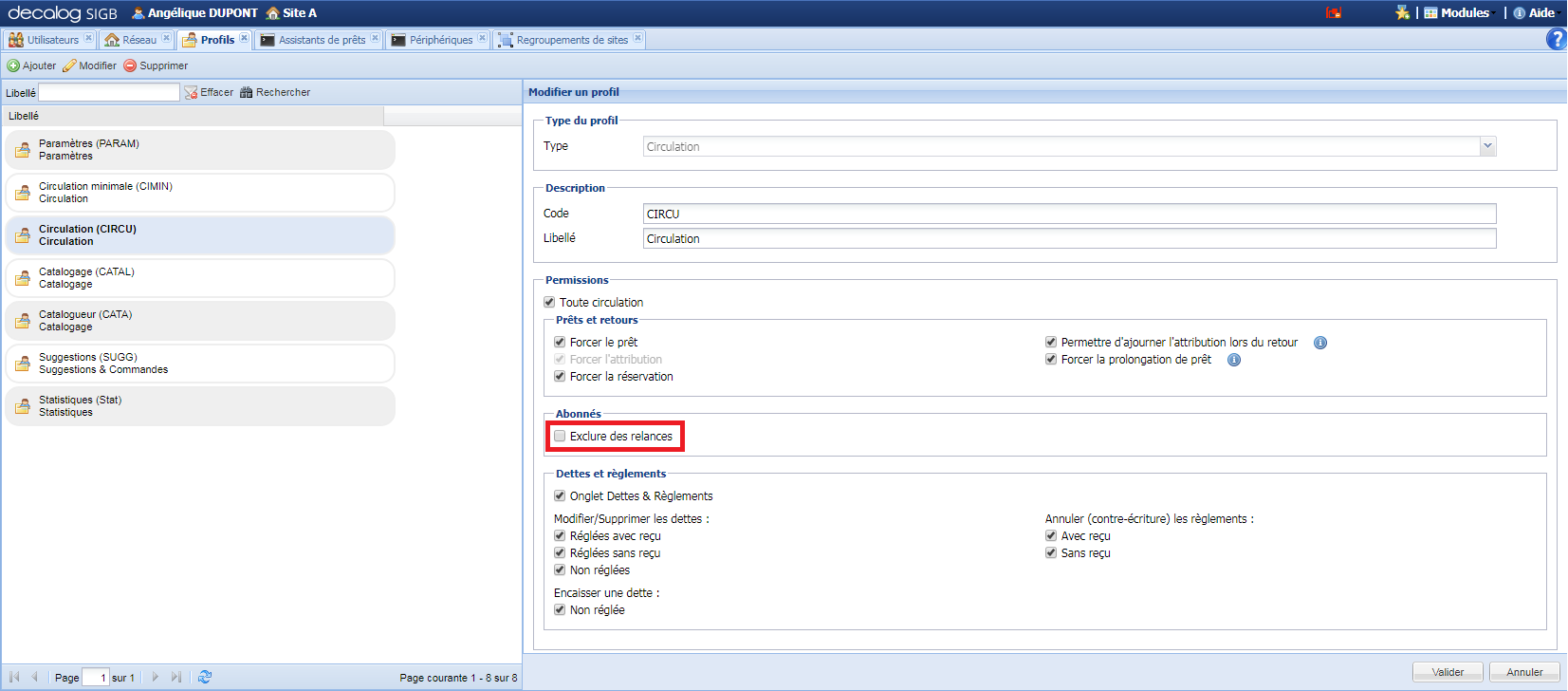The width and height of the screenshot is (1568, 691).
Task: Open the blue help question mark icon
Action: [x=1556, y=39]
